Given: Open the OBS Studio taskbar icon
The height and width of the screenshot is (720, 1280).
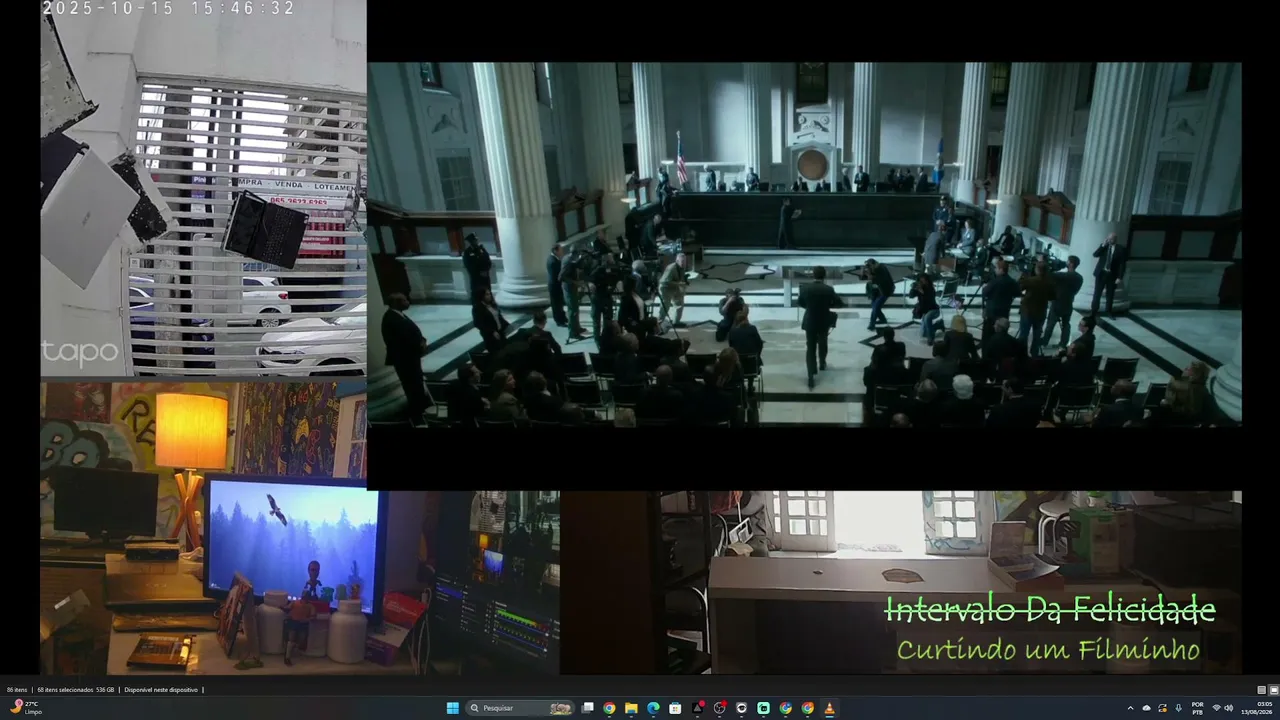Looking at the screenshot, I should (719, 708).
